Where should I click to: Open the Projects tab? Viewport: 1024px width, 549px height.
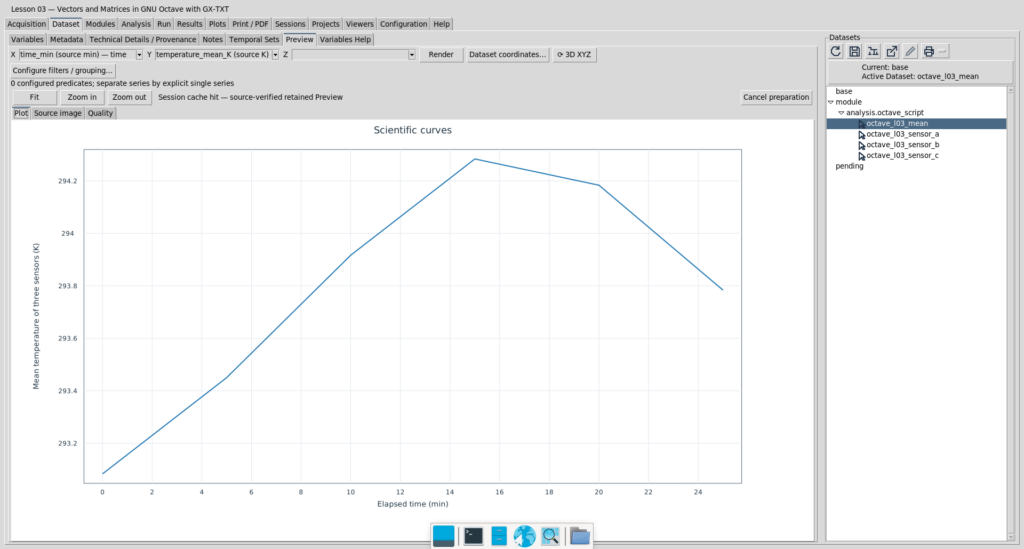(x=325, y=24)
